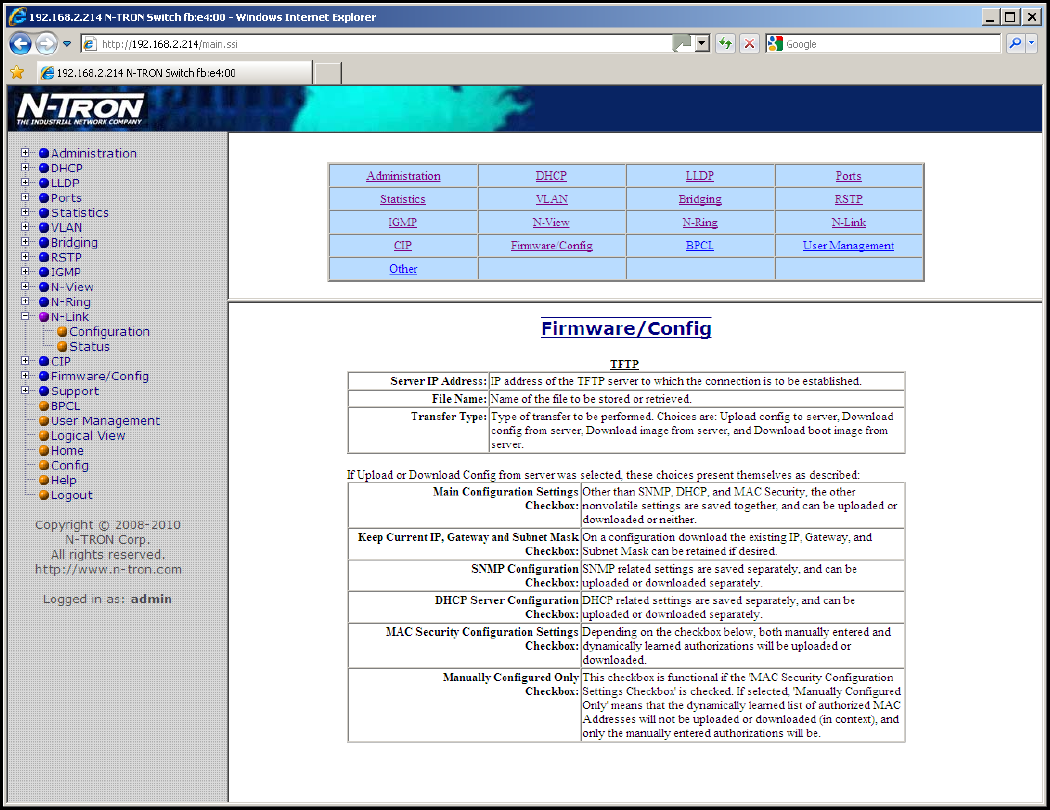Viewport: 1050px width, 810px height.
Task: Click the BPCL orange bullet icon
Action: point(44,406)
